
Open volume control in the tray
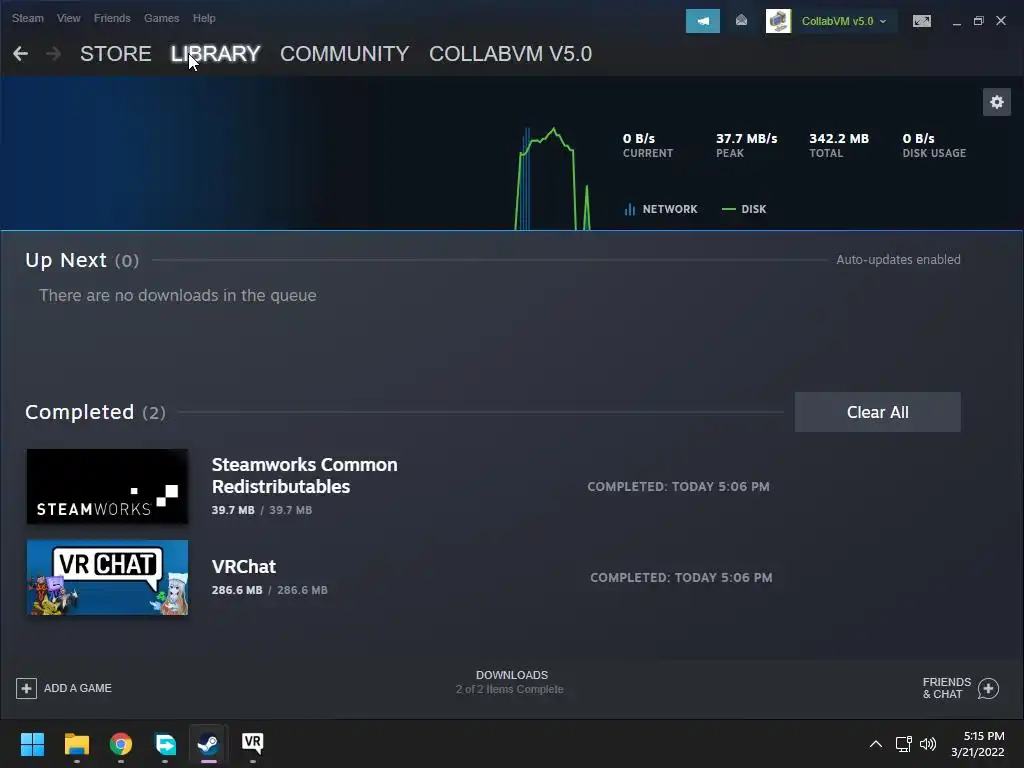tap(927, 744)
